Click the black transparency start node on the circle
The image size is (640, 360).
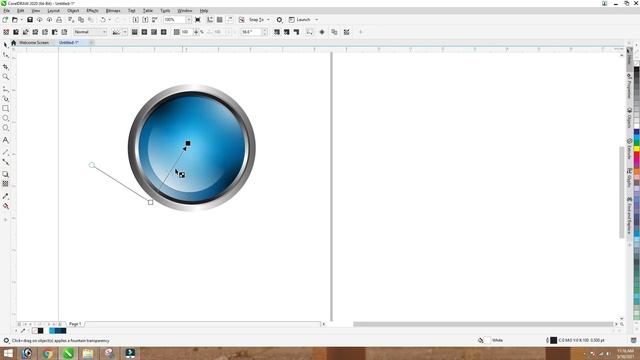[x=188, y=143]
